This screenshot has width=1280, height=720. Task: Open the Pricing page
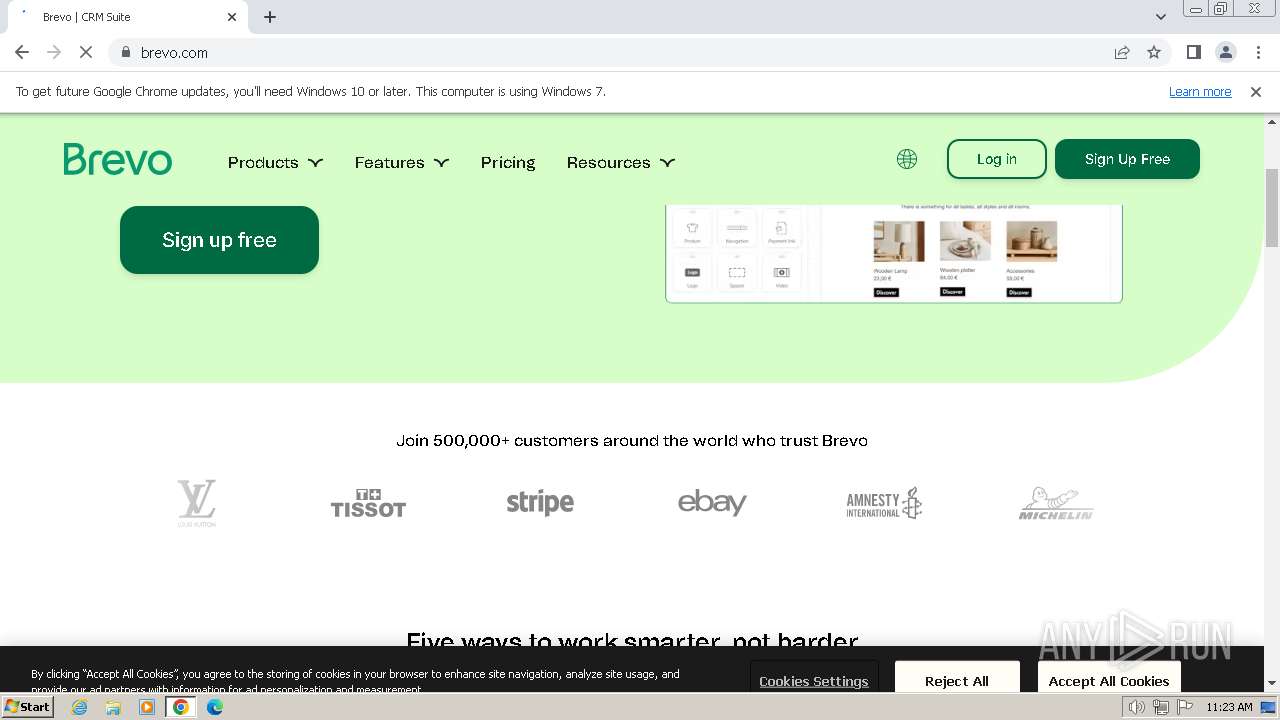(x=508, y=162)
